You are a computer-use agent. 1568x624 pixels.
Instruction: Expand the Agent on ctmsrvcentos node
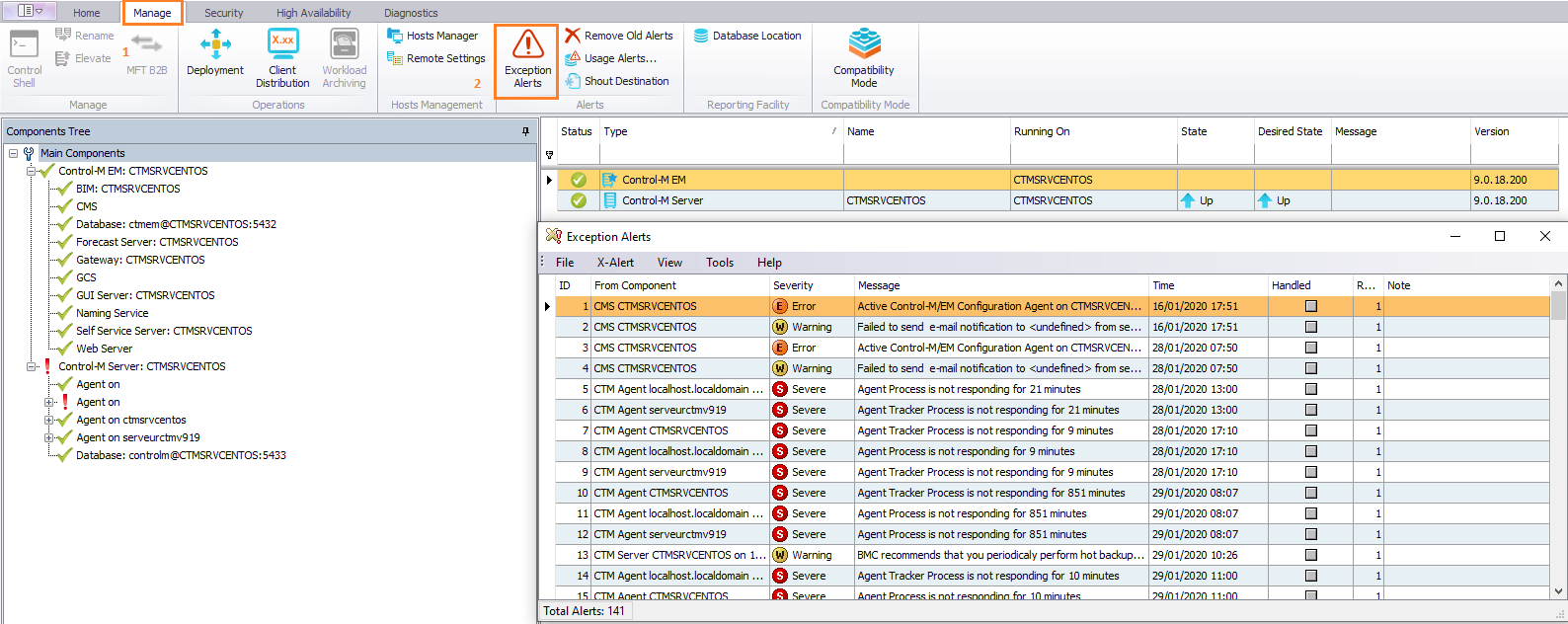48,420
